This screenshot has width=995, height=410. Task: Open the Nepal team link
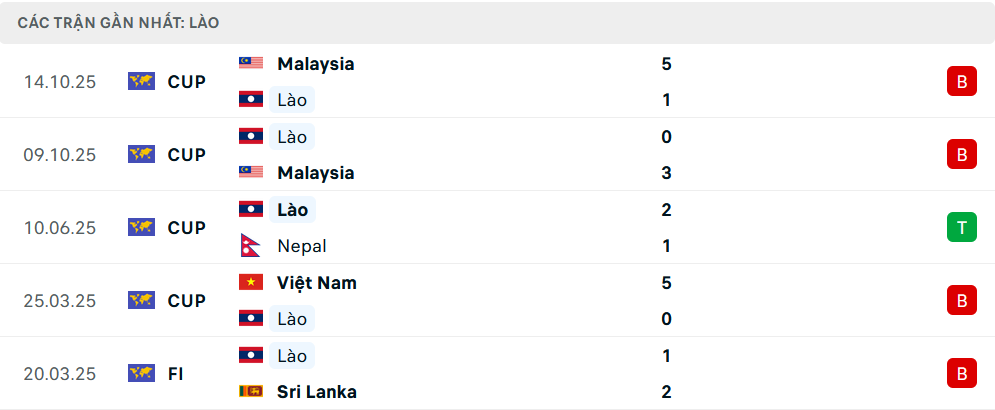(302, 246)
